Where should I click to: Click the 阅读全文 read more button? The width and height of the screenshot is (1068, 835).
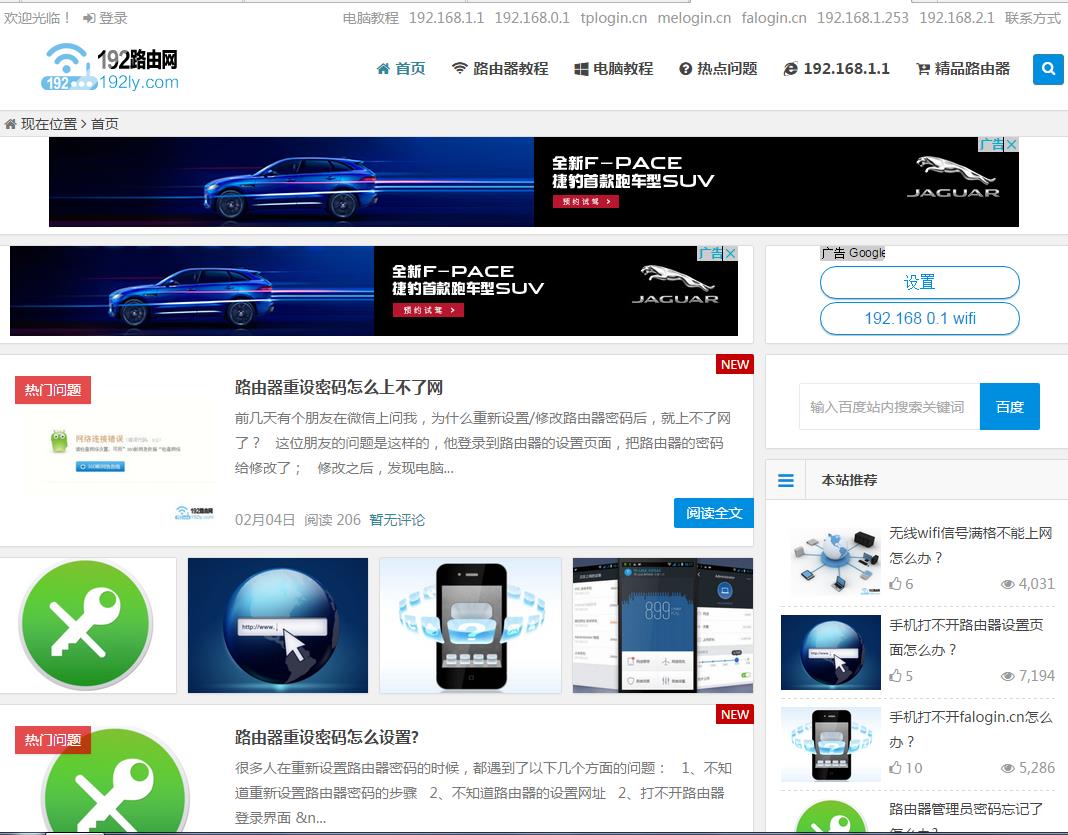coord(714,513)
